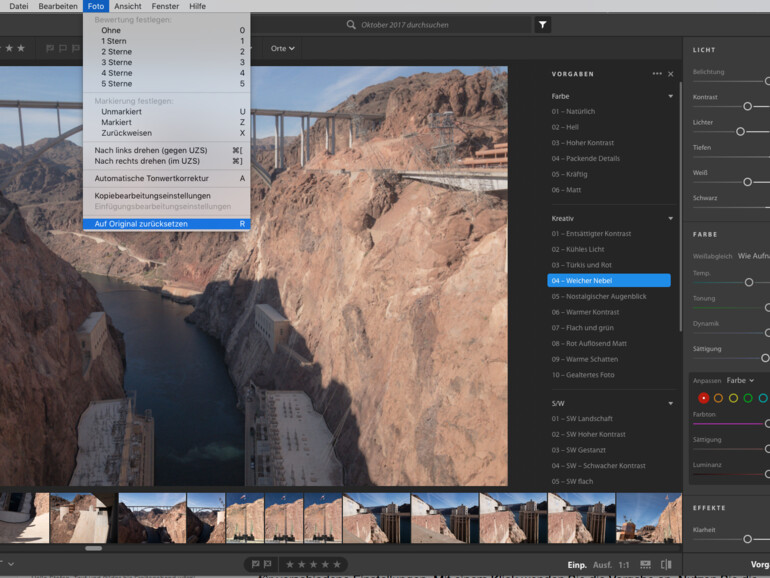770x578 pixels.
Task: Select the yellow color circle in Anpassen
Action: point(733,398)
